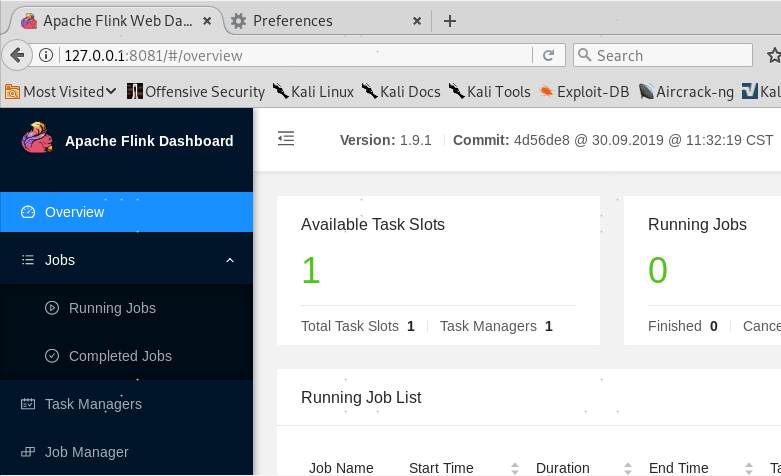Open a new browser tab

pyautogui.click(x=450, y=21)
